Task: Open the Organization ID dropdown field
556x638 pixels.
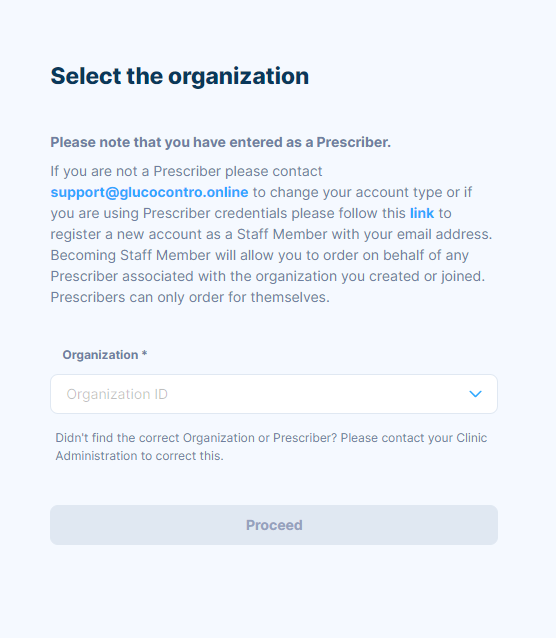Action: (274, 394)
